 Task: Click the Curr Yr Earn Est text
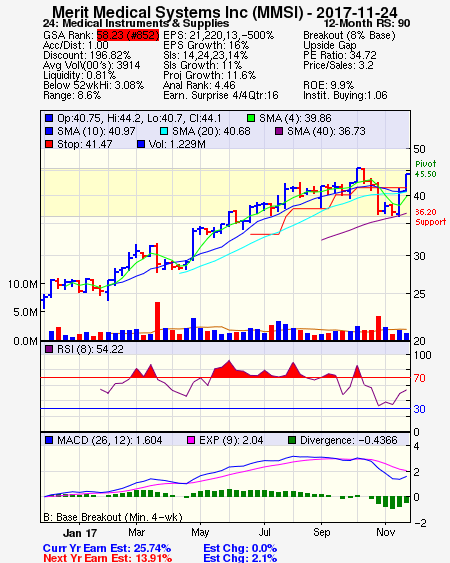click(107, 548)
